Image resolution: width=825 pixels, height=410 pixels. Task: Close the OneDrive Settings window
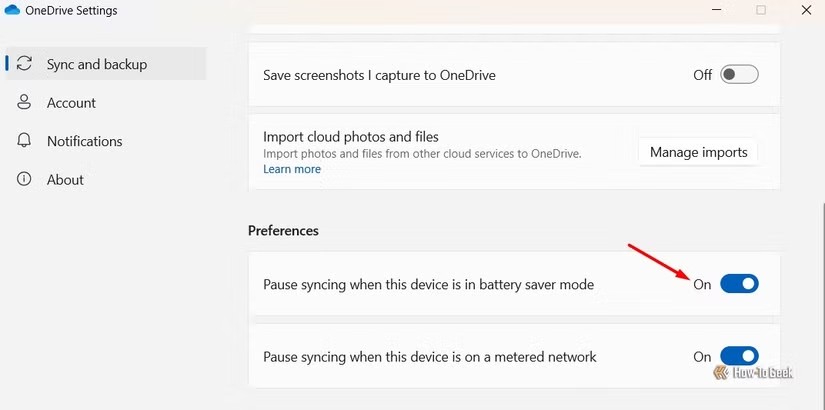[x=807, y=10]
